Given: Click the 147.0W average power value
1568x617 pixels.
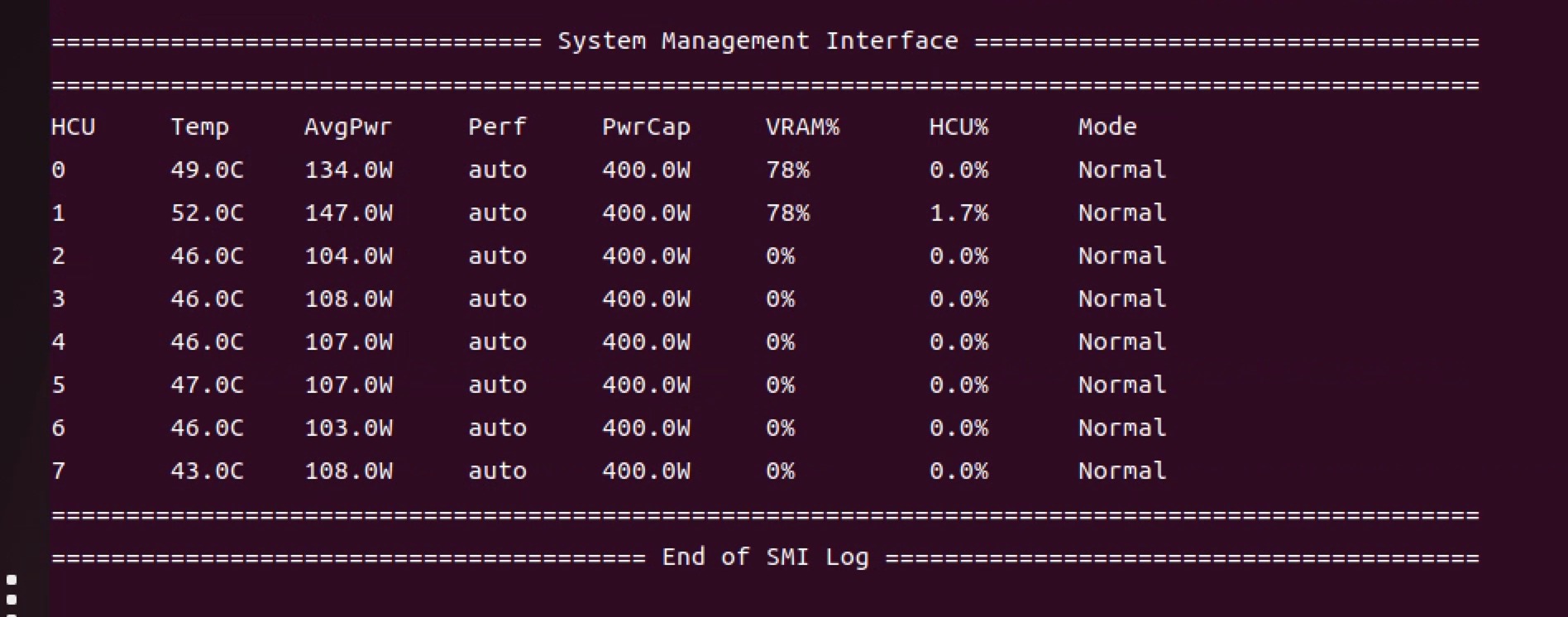Looking at the screenshot, I should click(348, 213).
